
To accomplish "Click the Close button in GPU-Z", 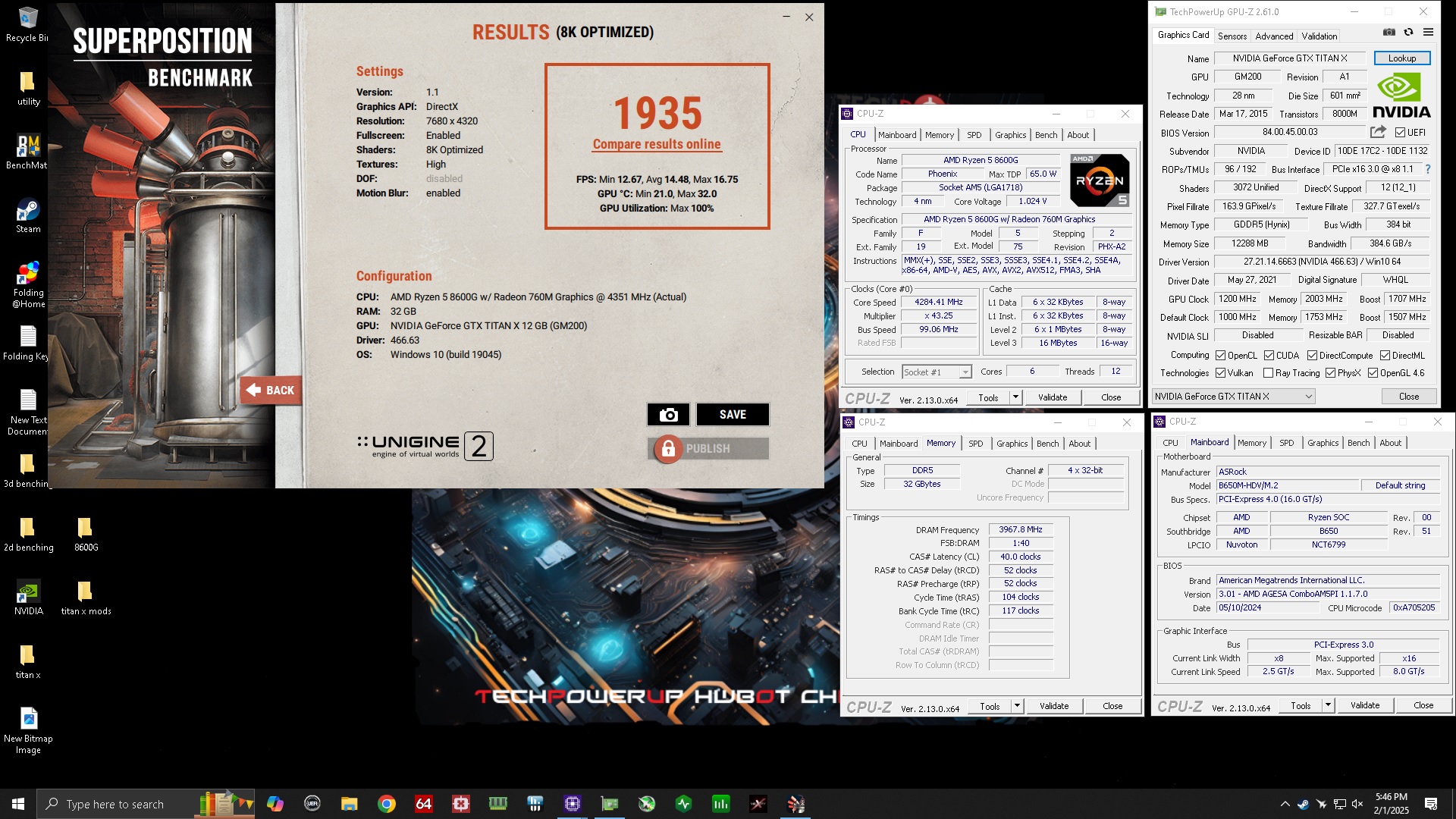I will (x=1409, y=397).
